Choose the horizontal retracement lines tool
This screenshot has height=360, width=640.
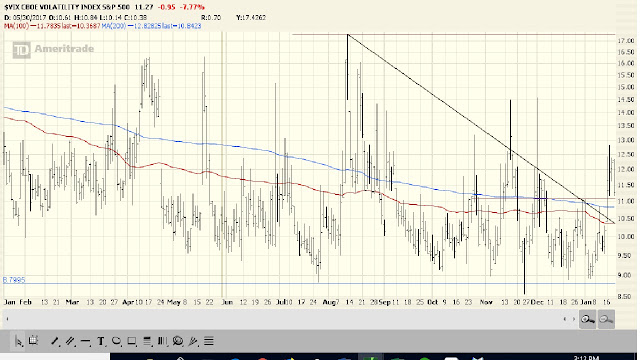click(x=147, y=341)
